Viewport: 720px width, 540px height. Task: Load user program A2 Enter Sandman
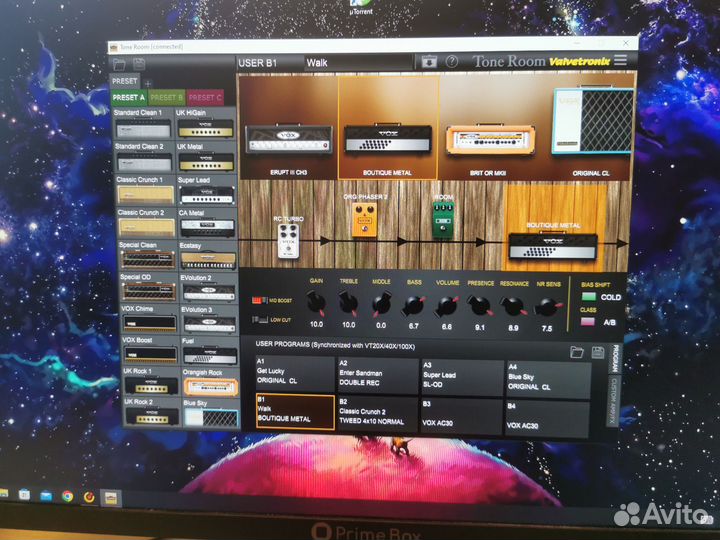click(378, 377)
